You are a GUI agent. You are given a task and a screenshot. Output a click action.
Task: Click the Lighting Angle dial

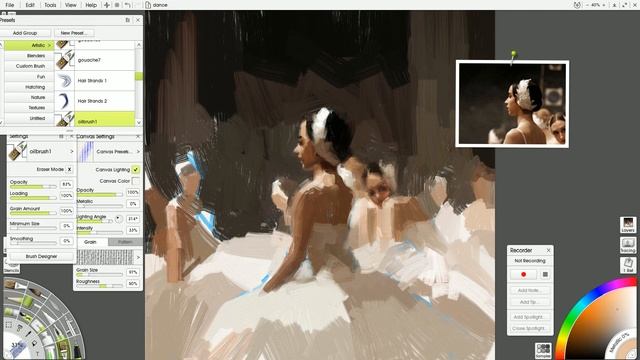coord(118,218)
